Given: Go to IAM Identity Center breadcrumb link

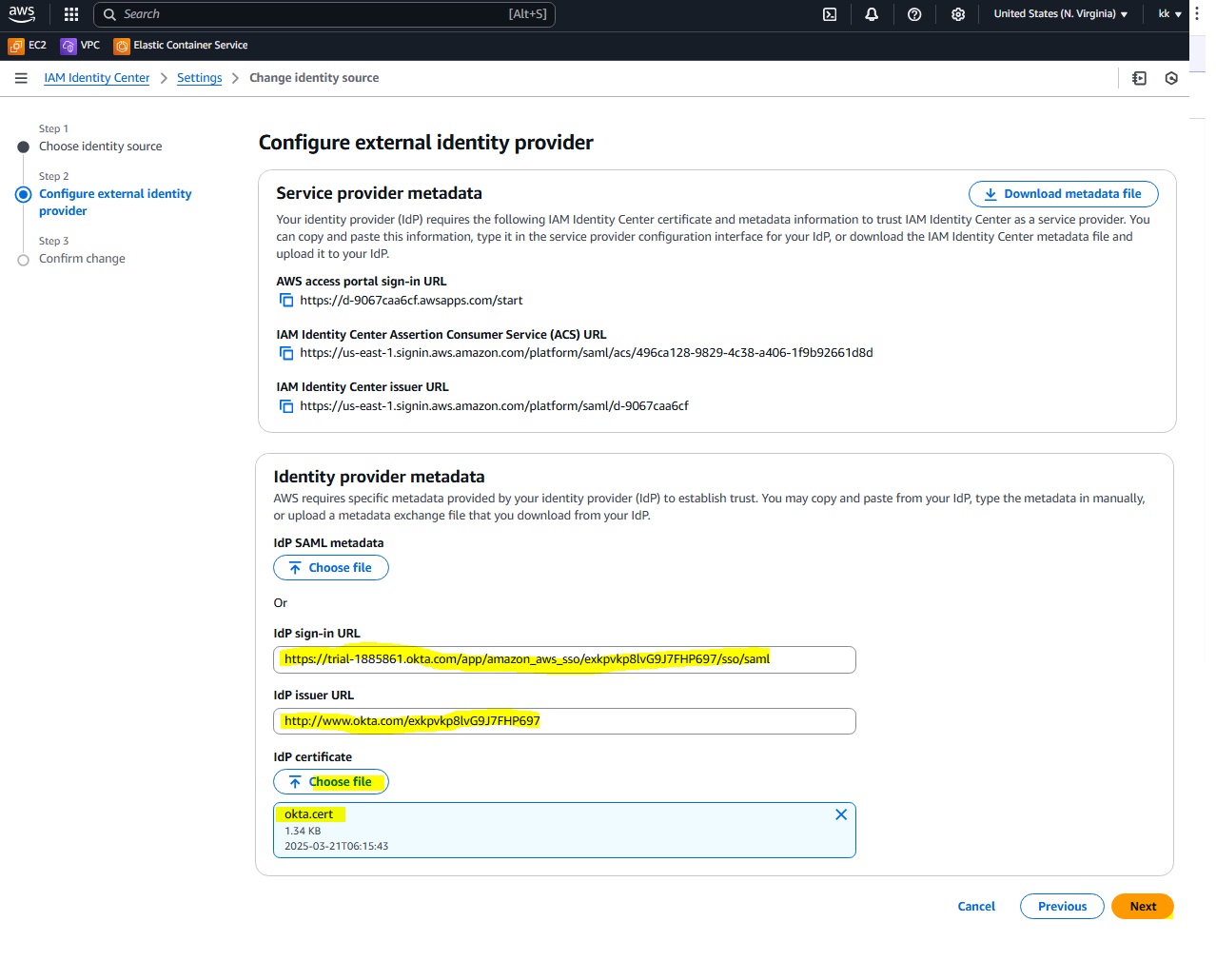Looking at the screenshot, I should point(96,78).
